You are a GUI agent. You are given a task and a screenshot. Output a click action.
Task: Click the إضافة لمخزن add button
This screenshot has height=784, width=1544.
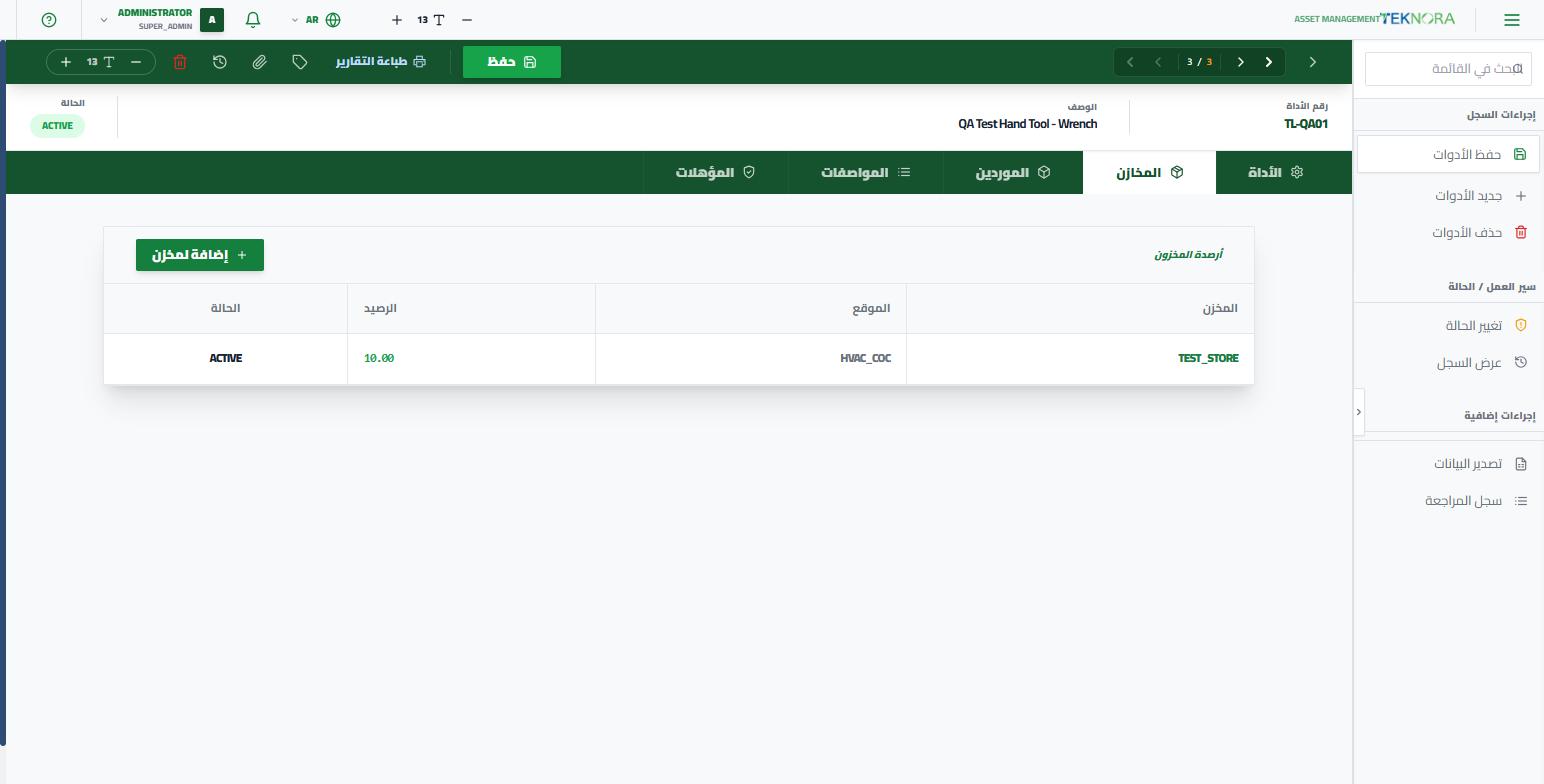click(200, 255)
